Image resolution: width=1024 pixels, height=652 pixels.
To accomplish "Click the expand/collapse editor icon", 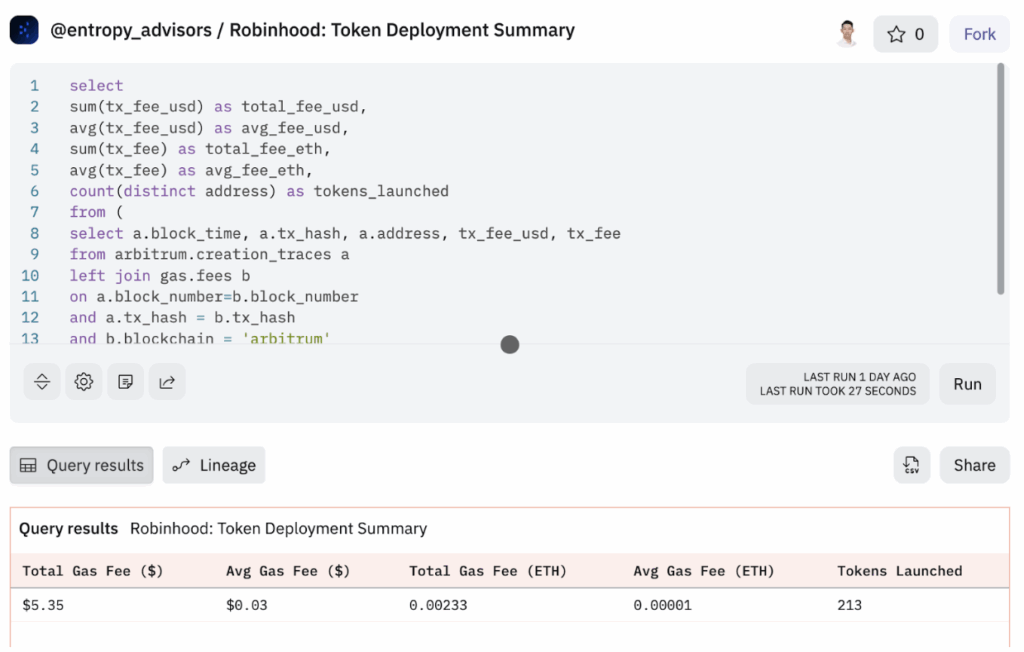I will [42, 381].
